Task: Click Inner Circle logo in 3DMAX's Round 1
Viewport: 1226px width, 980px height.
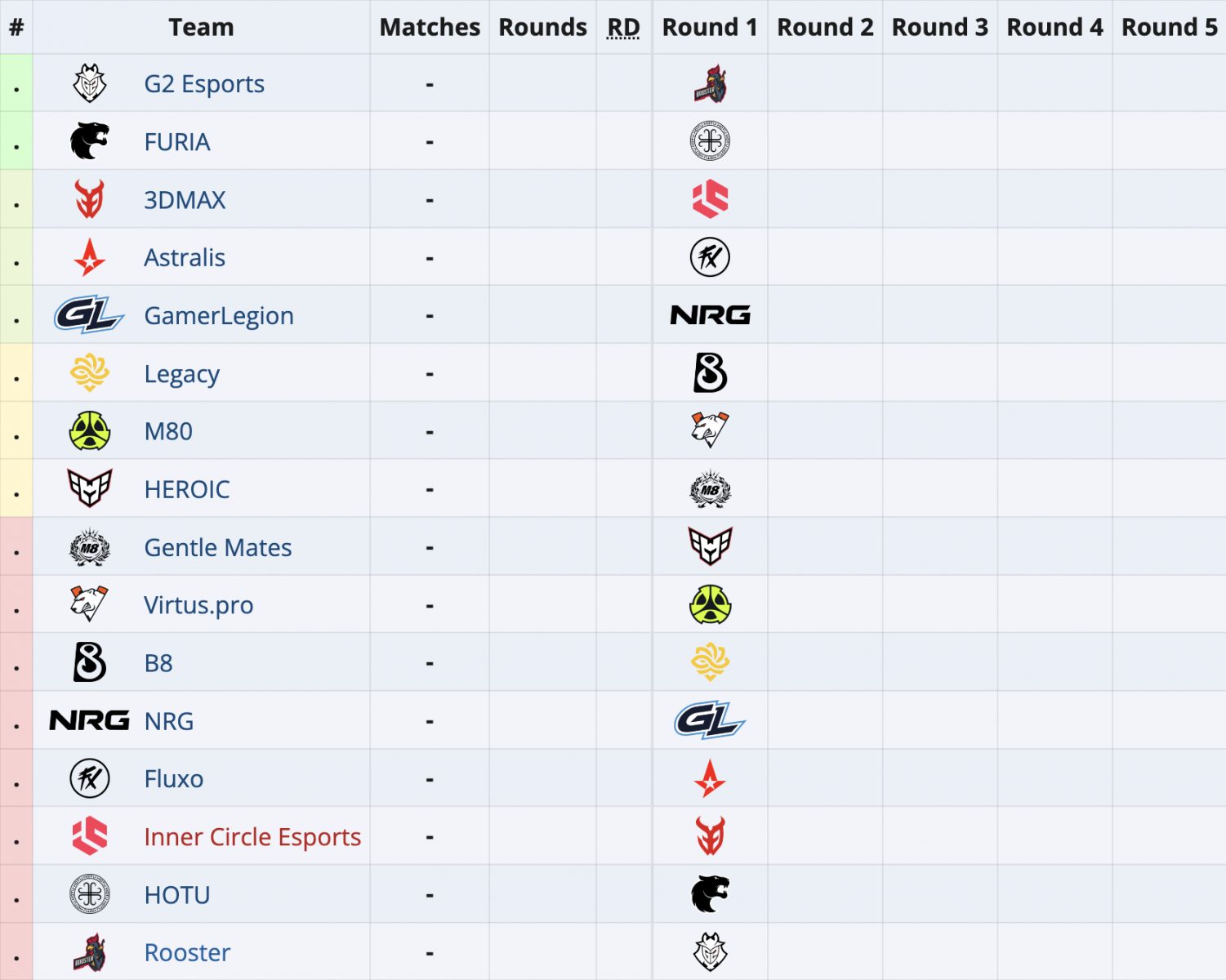Action: coord(710,199)
